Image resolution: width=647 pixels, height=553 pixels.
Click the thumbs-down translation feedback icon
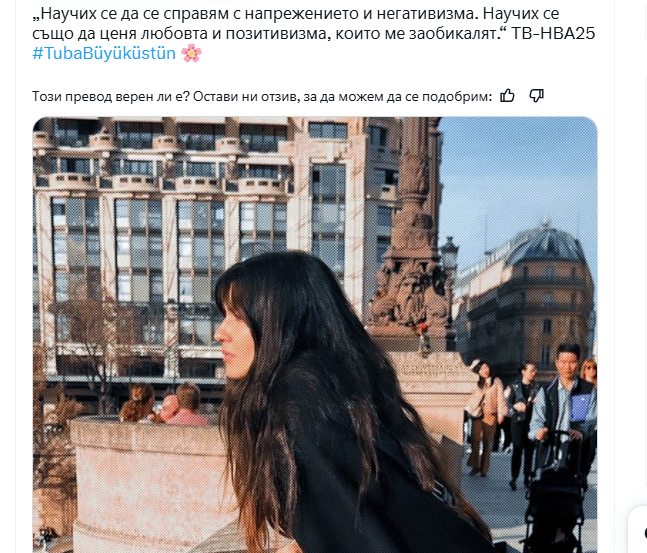pos(536,96)
